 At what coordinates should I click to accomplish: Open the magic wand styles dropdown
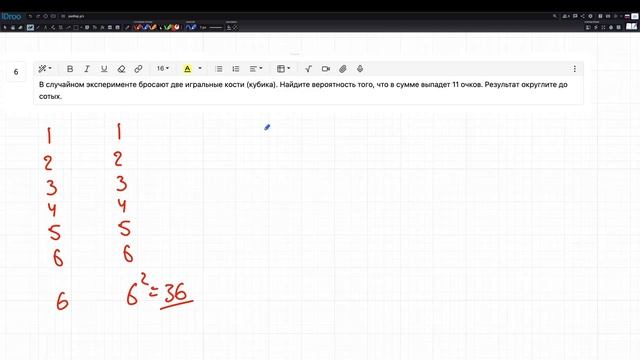point(44,69)
